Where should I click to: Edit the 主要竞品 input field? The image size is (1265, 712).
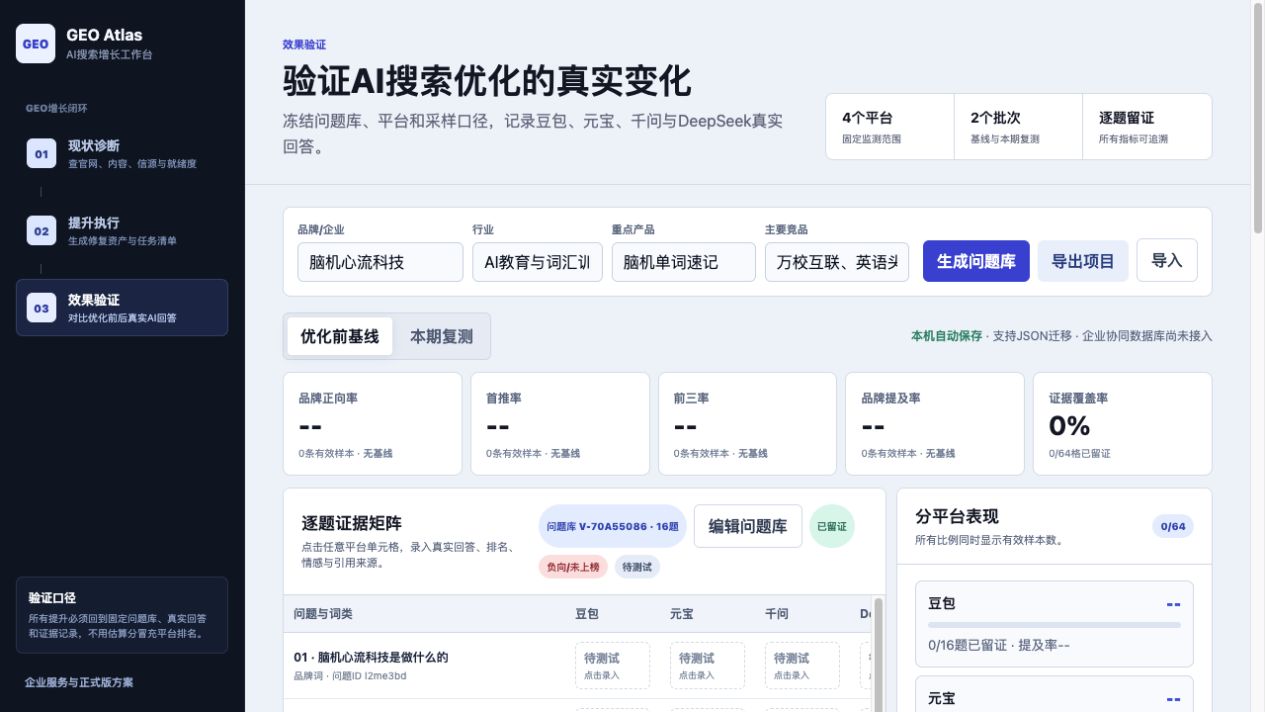tap(837, 262)
